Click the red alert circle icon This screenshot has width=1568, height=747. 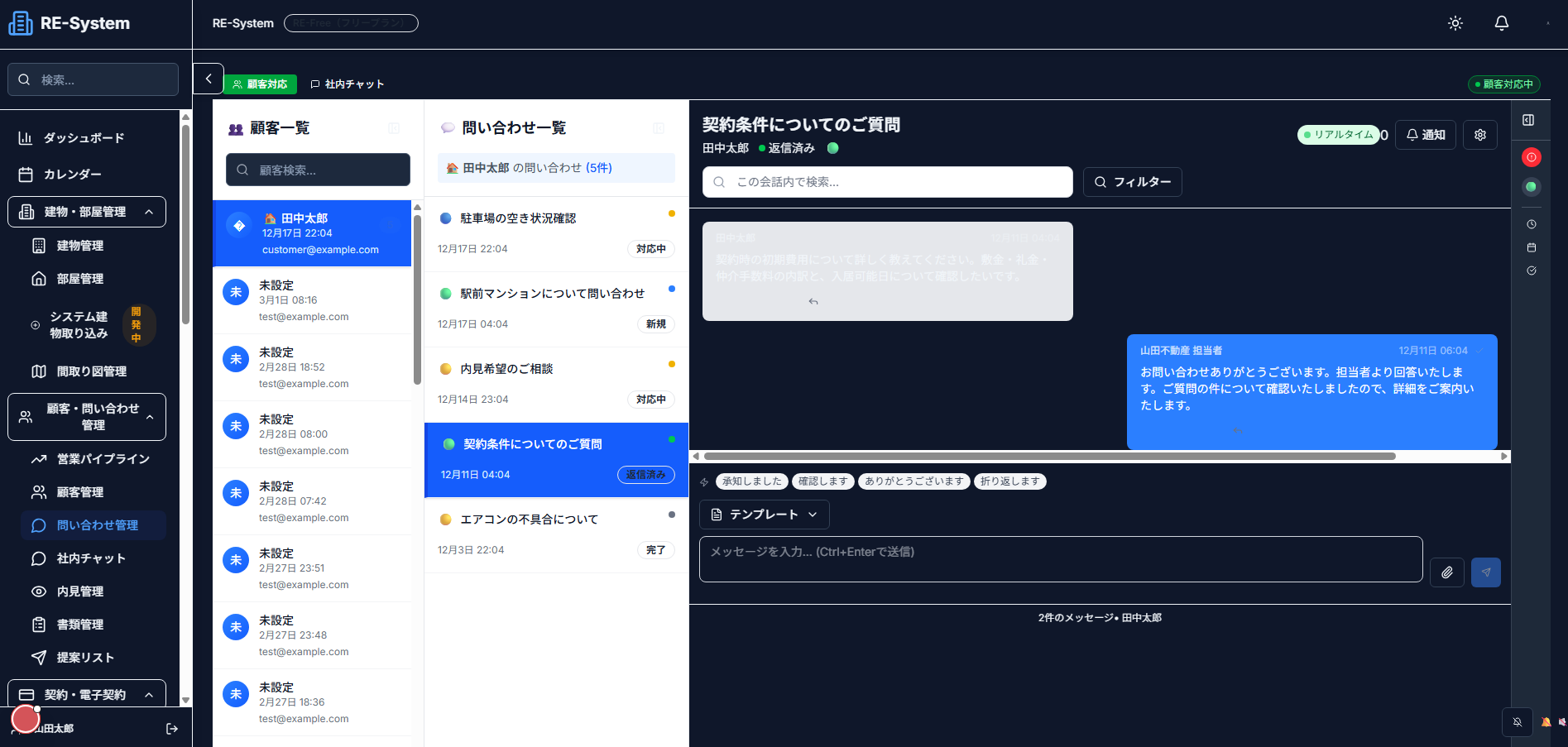pos(1532,157)
